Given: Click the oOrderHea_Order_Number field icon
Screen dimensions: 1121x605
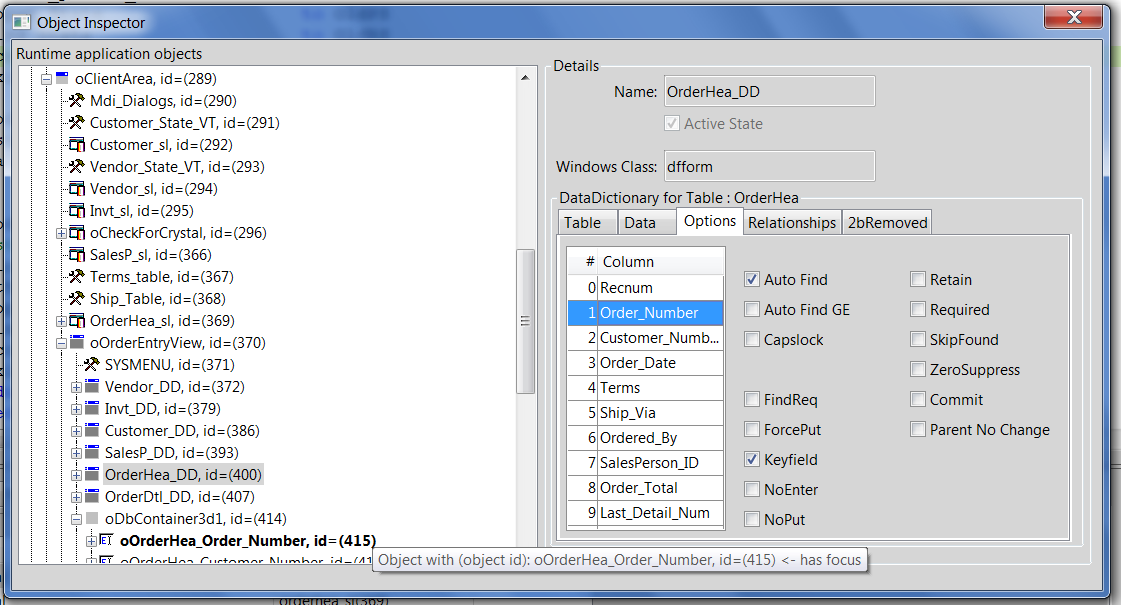Looking at the screenshot, I should [106, 541].
